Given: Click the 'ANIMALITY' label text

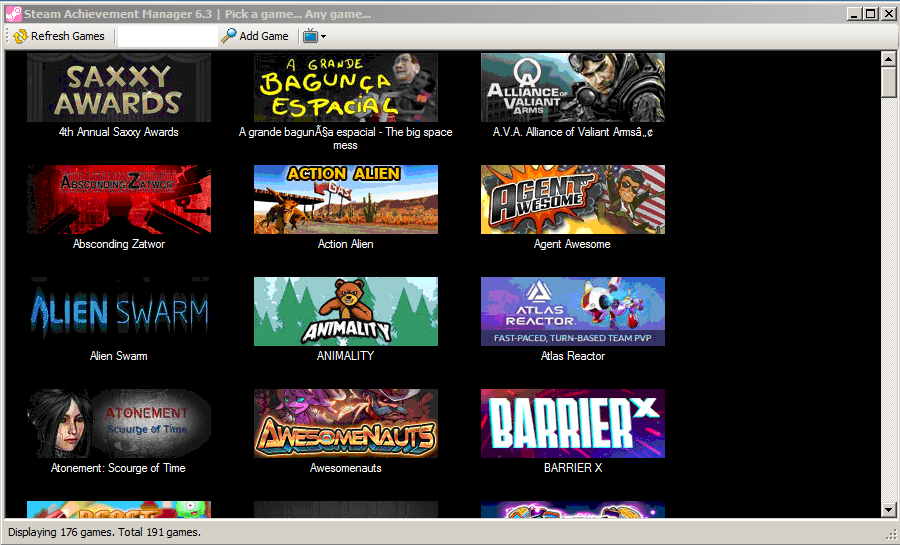Looking at the screenshot, I should 346,356.
